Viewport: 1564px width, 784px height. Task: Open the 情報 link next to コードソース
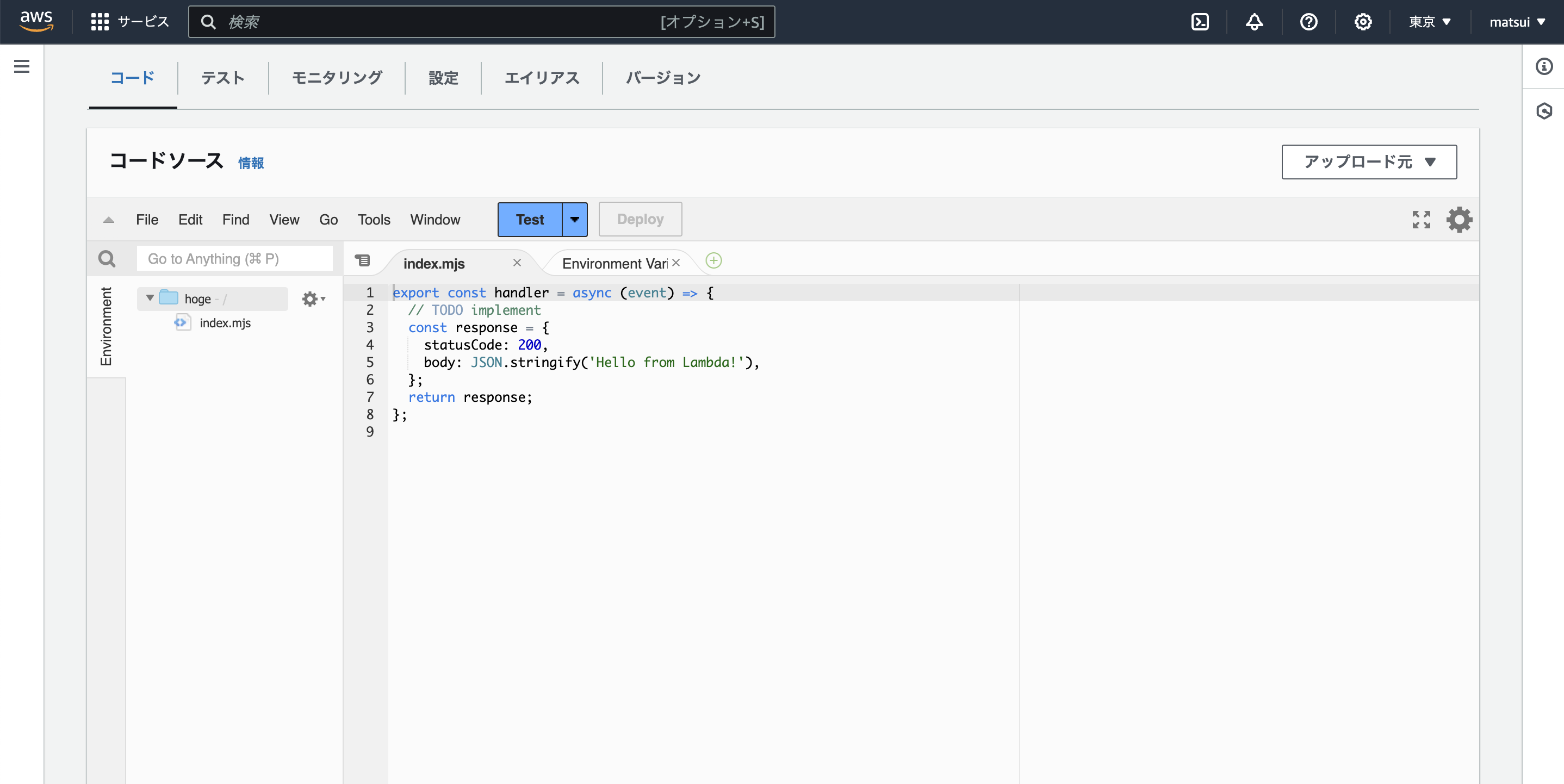coord(251,163)
